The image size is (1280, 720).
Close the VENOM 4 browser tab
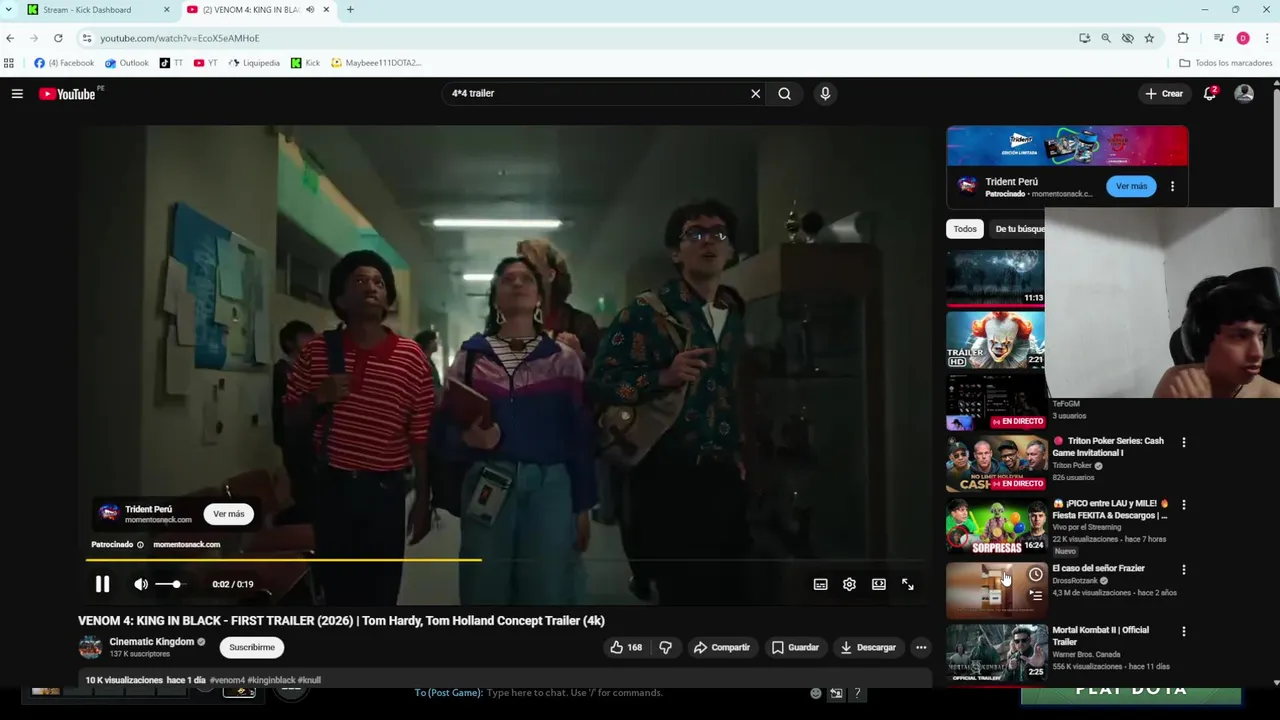(326, 10)
